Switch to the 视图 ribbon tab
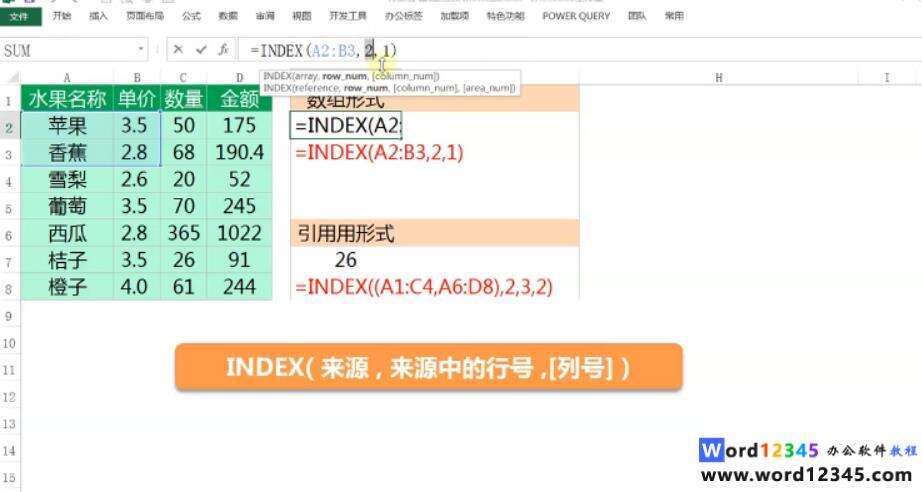Image resolution: width=922 pixels, height=492 pixels. point(302,16)
